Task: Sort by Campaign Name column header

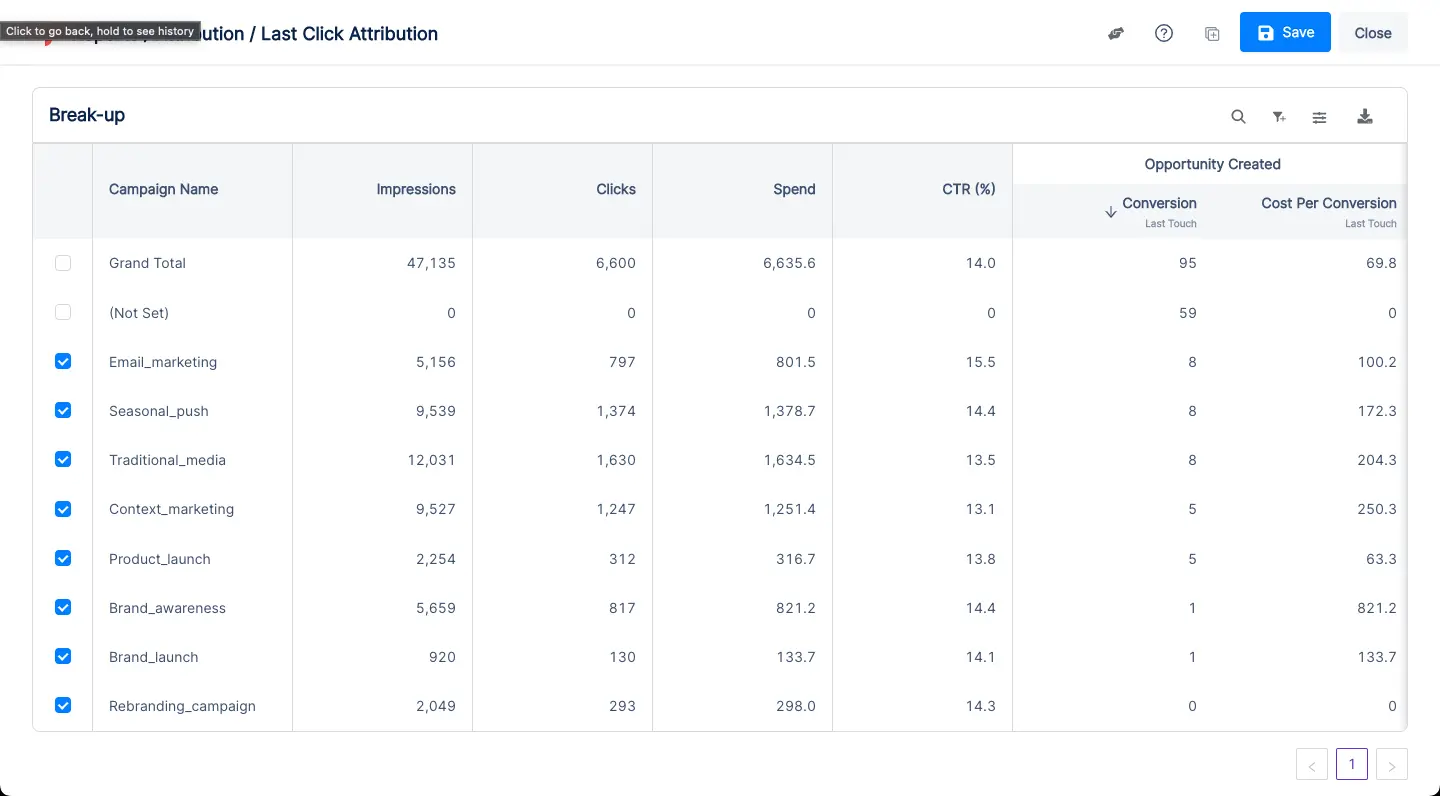Action: (163, 189)
